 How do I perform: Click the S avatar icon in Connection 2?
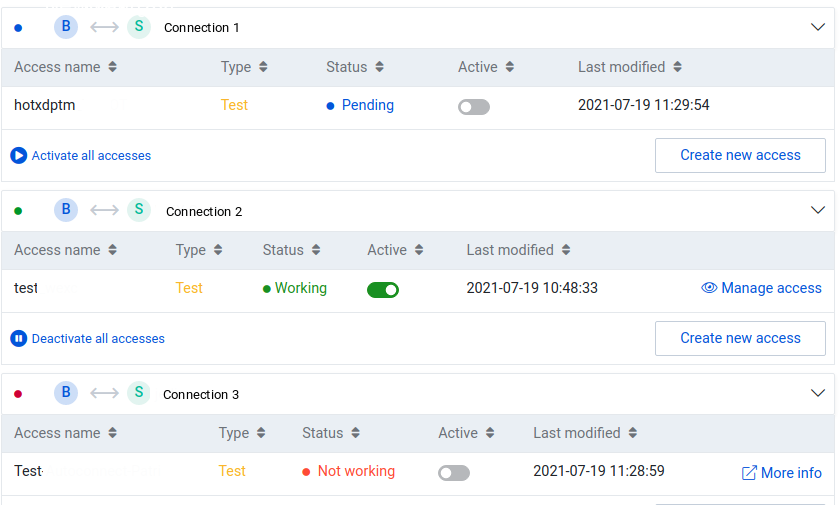click(139, 210)
